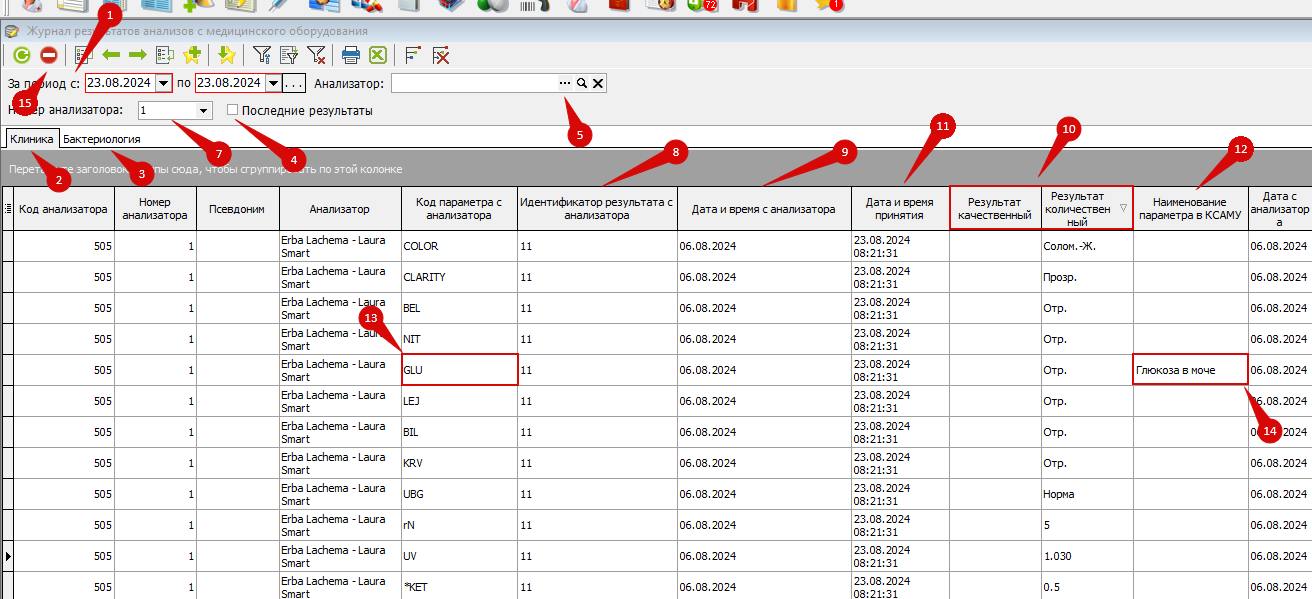
Task: Select the Клиника tab
Action: pyautogui.click(x=32, y=139)
